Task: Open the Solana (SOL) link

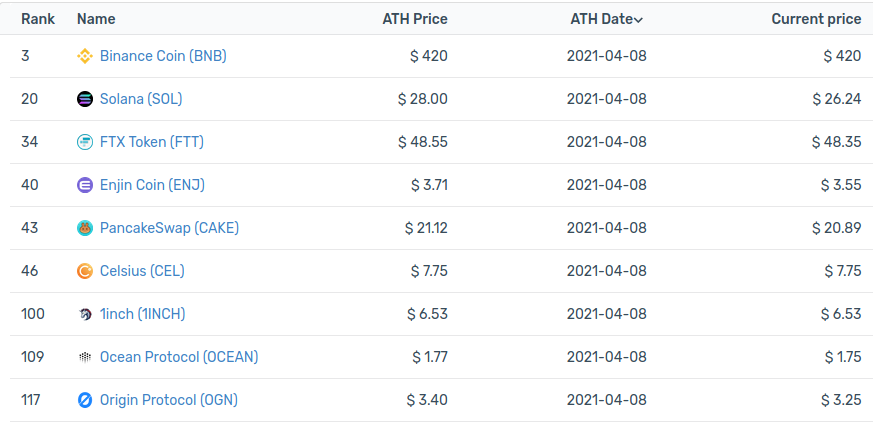Action: (x=141, y=99)
